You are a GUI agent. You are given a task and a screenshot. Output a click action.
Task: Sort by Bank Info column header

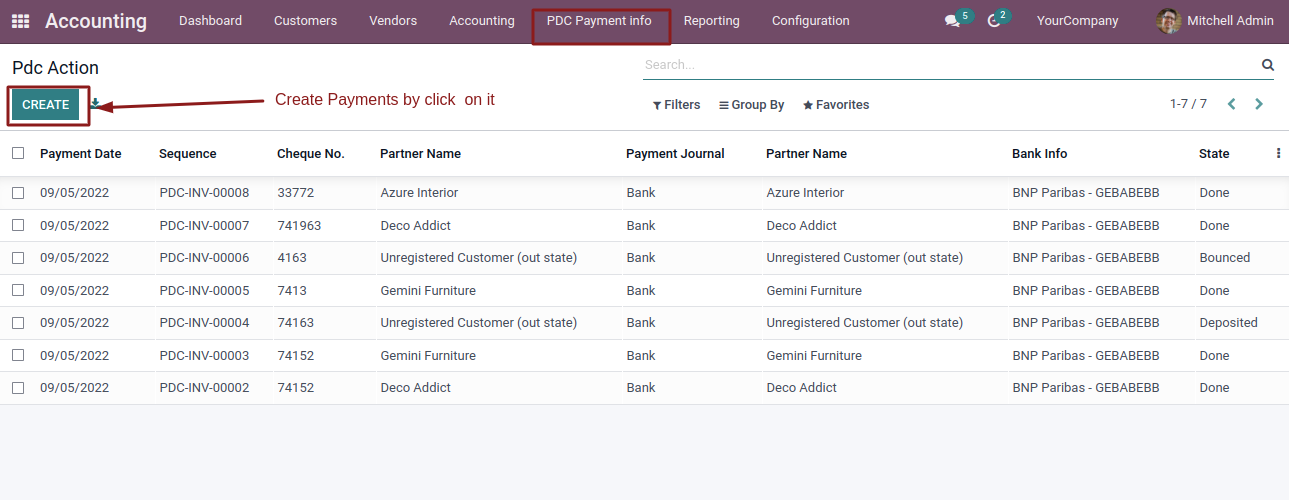tap(1040, 154)
